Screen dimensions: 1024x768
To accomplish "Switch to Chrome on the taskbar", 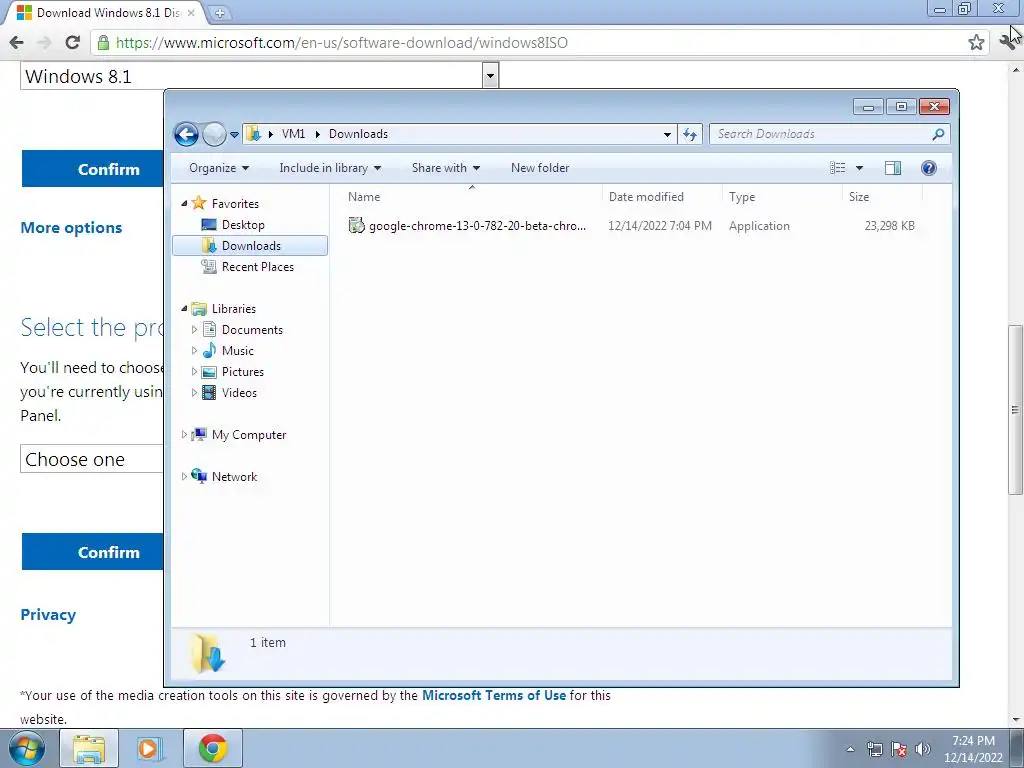I will pos(213,748).
